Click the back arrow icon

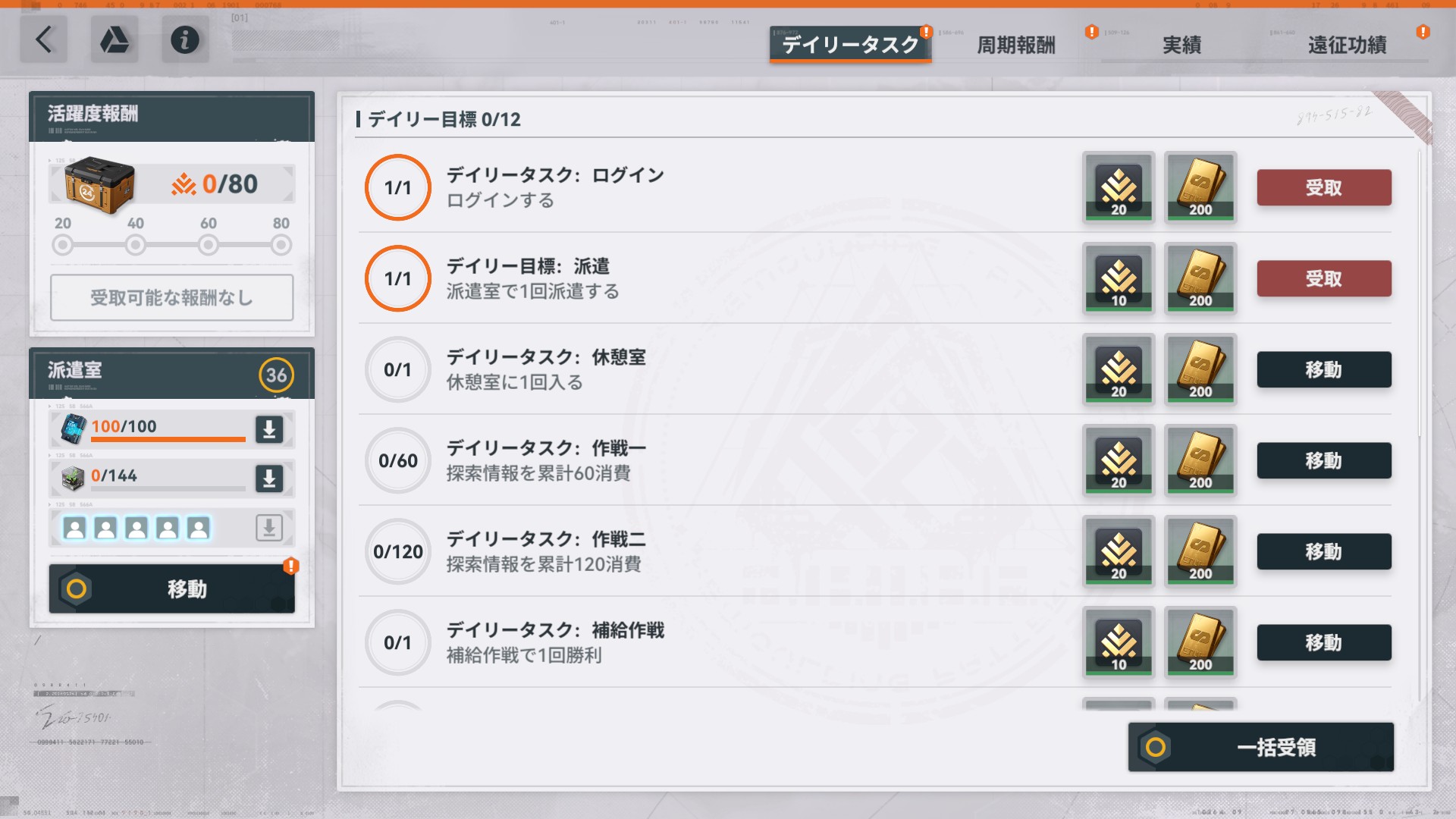click(x=43, y=39)
